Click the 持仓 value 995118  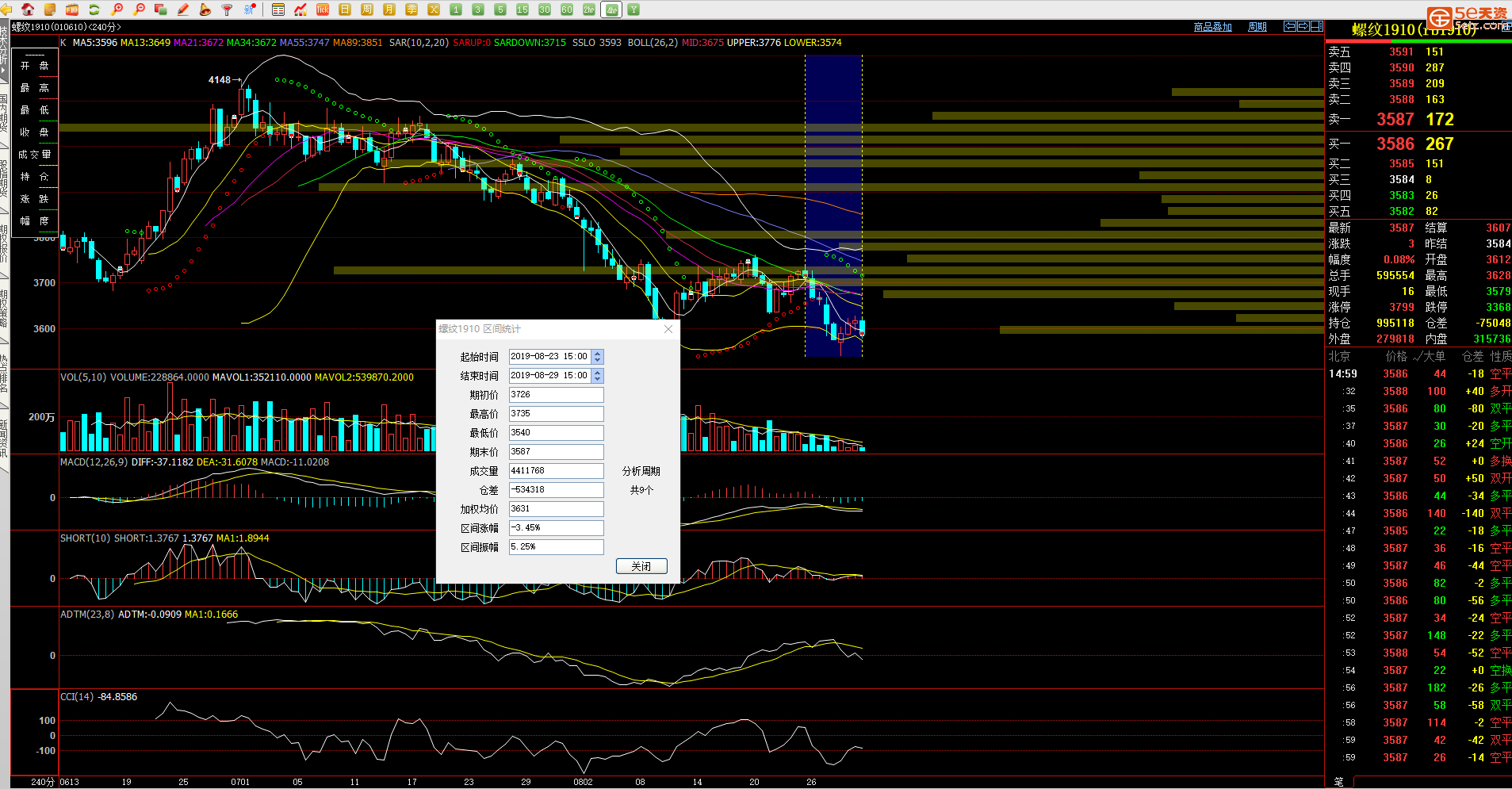[1395, 323]
